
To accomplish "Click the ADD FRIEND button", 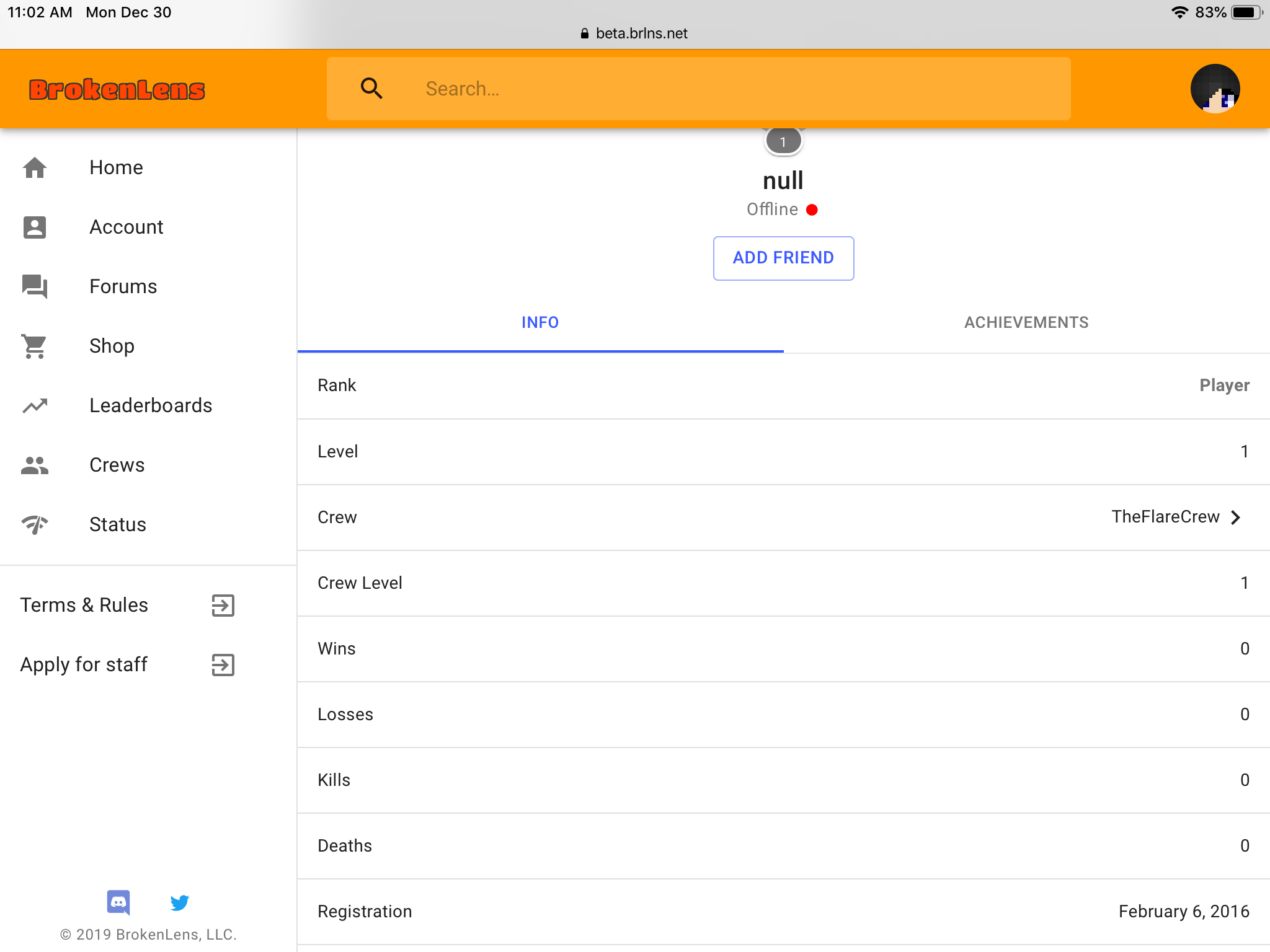I will [x=783, y=258].
